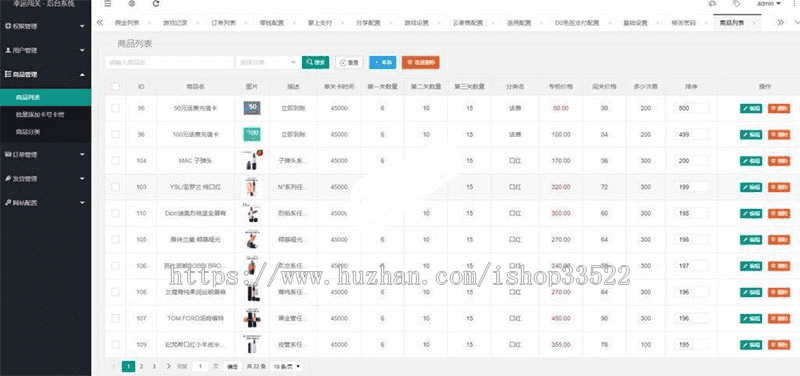Open 商品分类 in the sidebar
Image resolution: width=800 pixels, height=376 pixels.
28,132
